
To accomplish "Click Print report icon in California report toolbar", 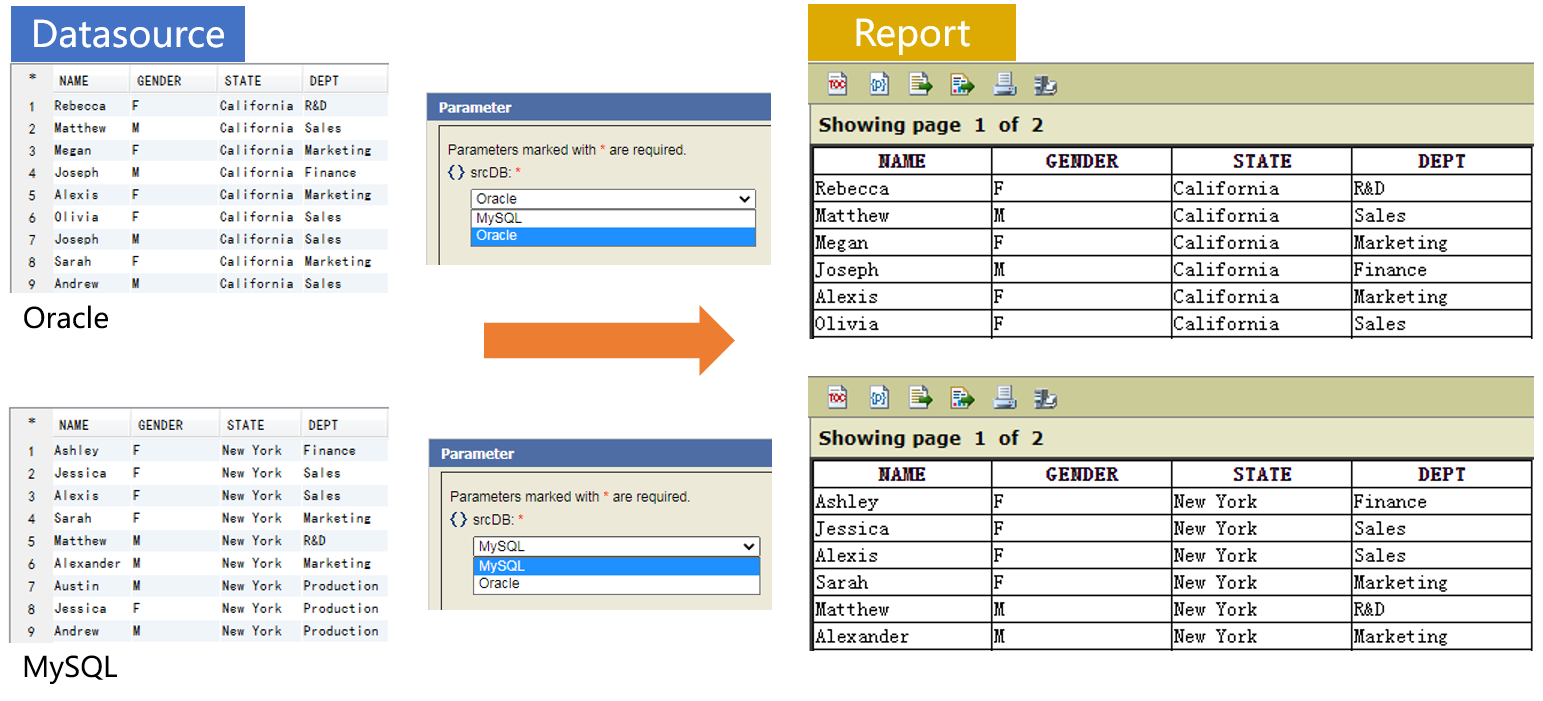I will [x=1004, y=85].
